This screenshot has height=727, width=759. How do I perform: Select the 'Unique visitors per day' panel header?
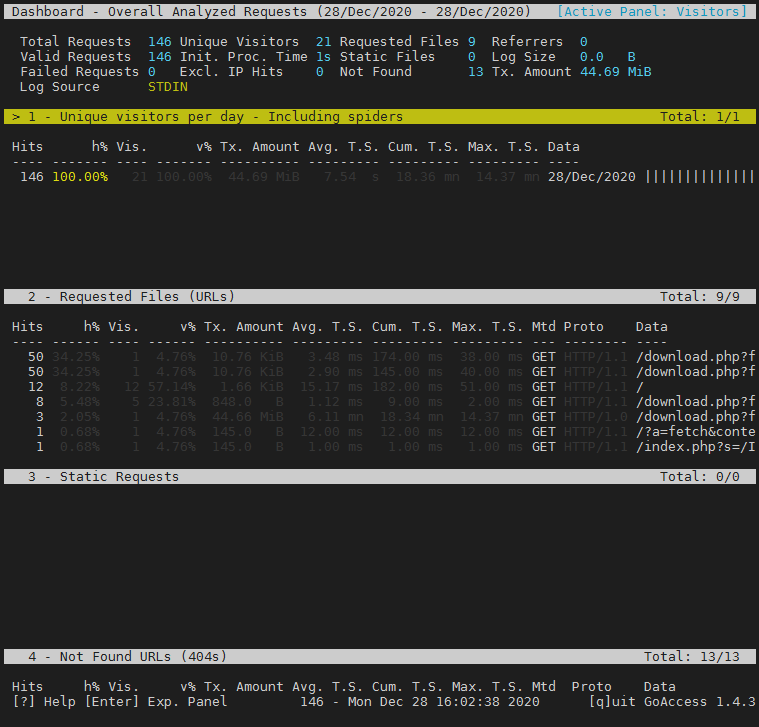pos(380,117)
